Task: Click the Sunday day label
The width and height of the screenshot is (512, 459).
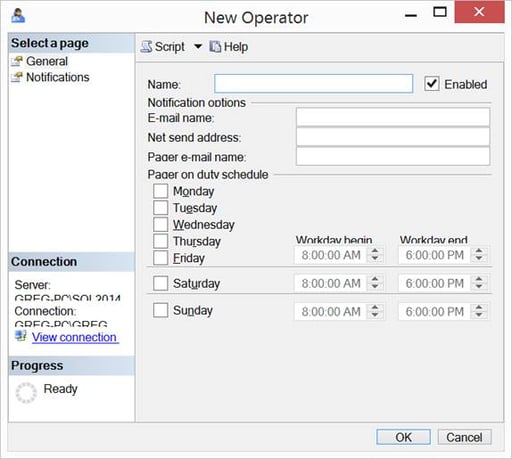Action: click(x=193, y=310)
